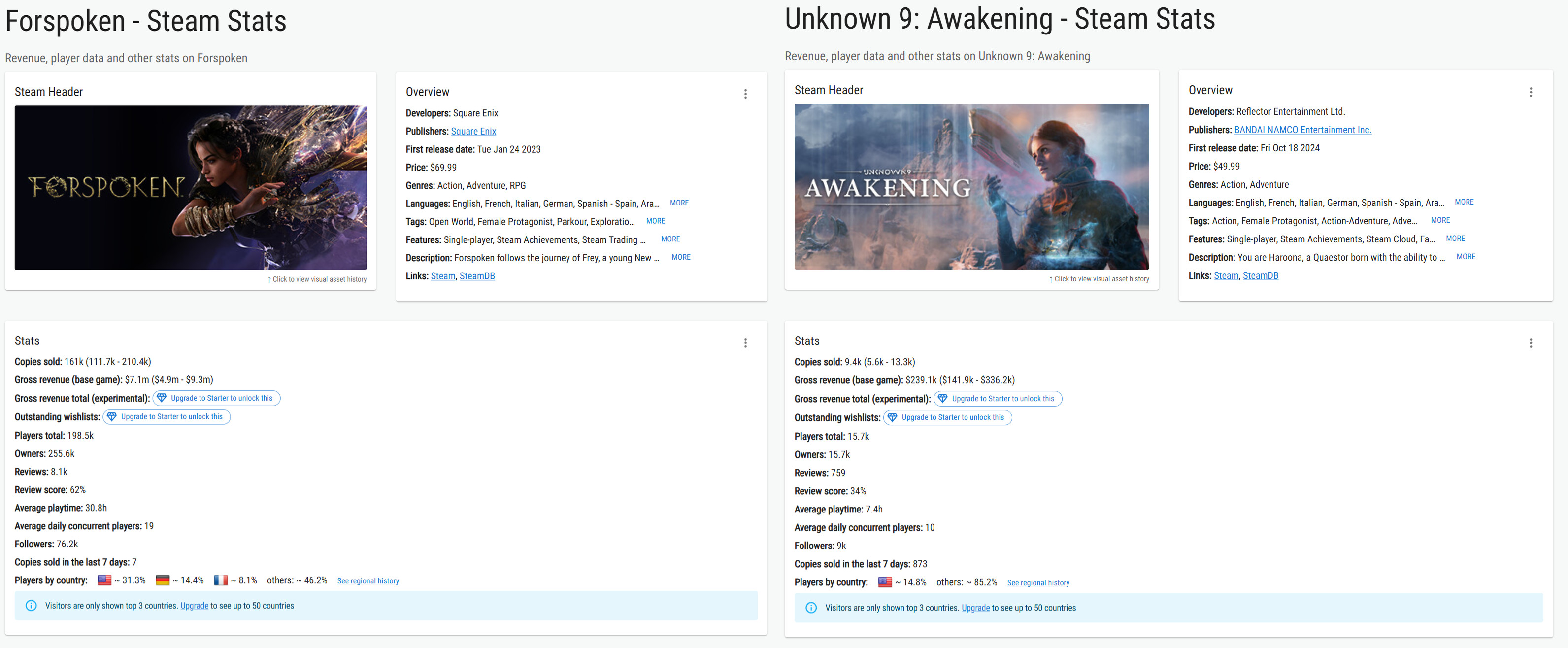Viewport: 1568px width, 648px height.
Task: Click the Unknown 9 Awakening header image
Action: click(971, 187)
